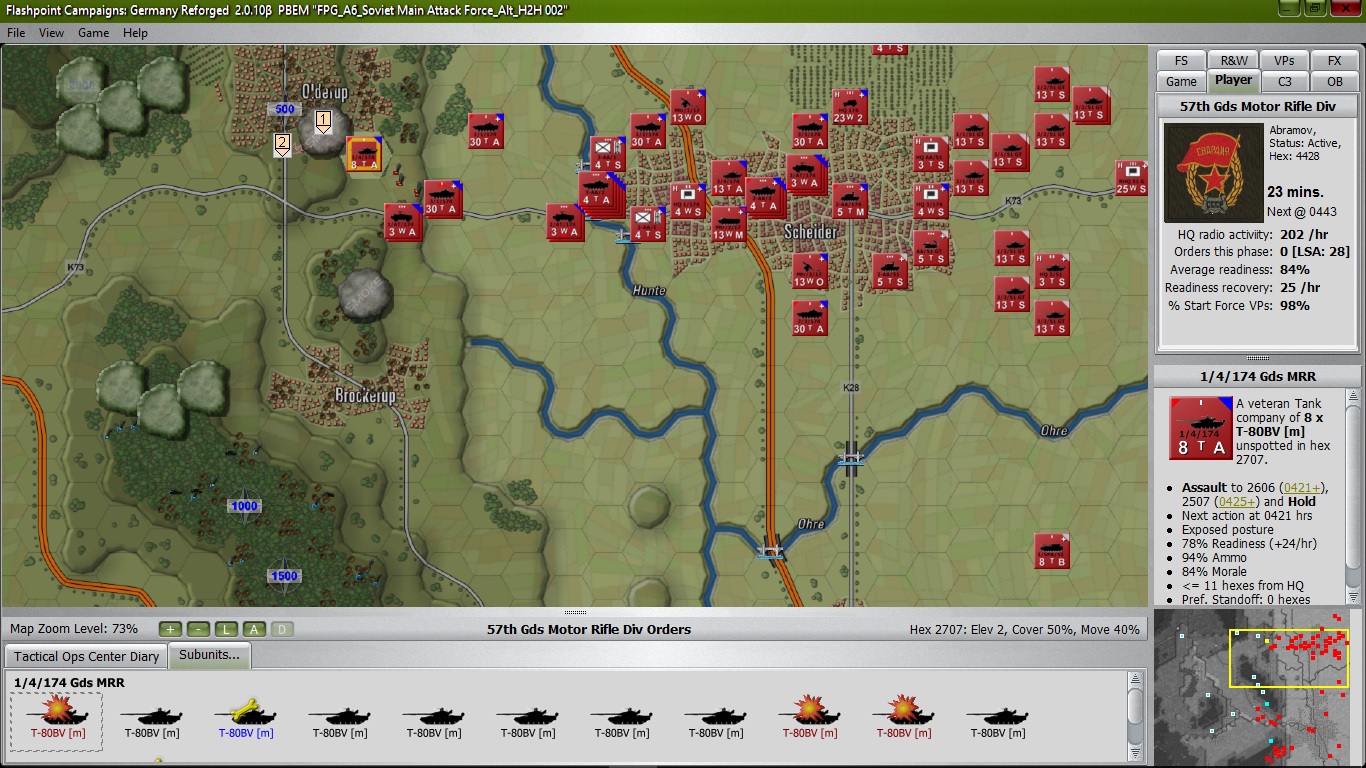Click the 84% average readiness value
The image size is (1366, 768).
click(1295, 270)
